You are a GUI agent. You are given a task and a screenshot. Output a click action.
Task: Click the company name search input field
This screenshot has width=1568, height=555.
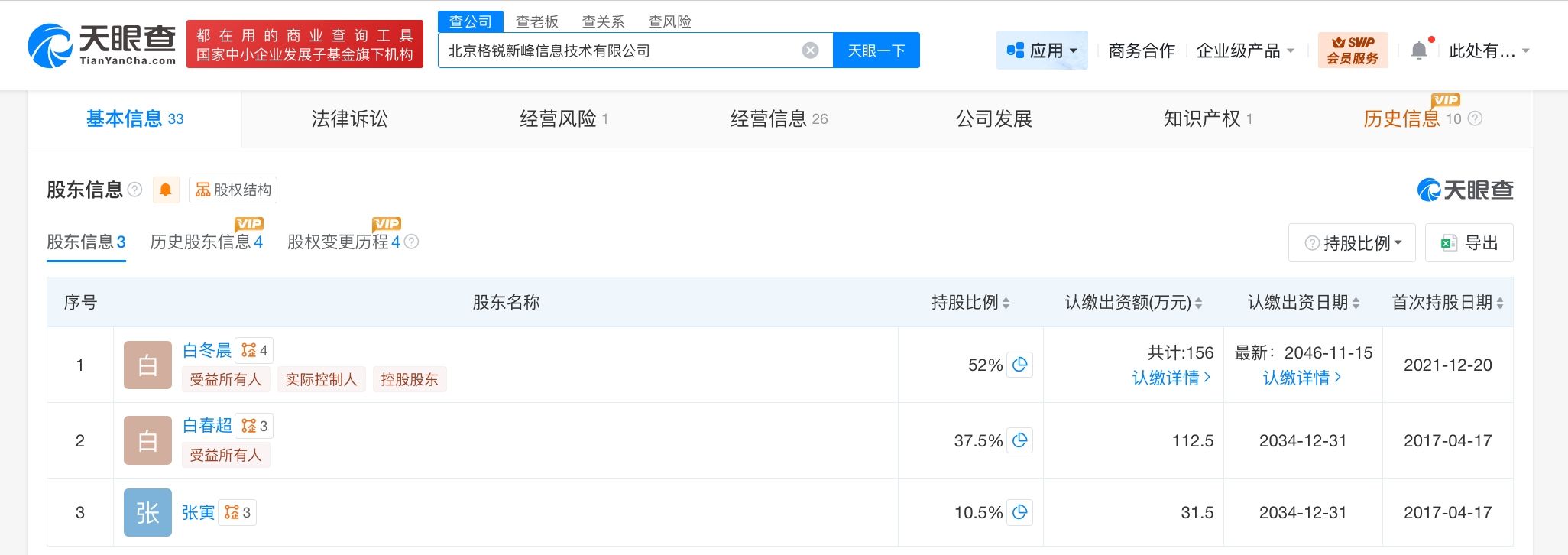pos(619,50)
